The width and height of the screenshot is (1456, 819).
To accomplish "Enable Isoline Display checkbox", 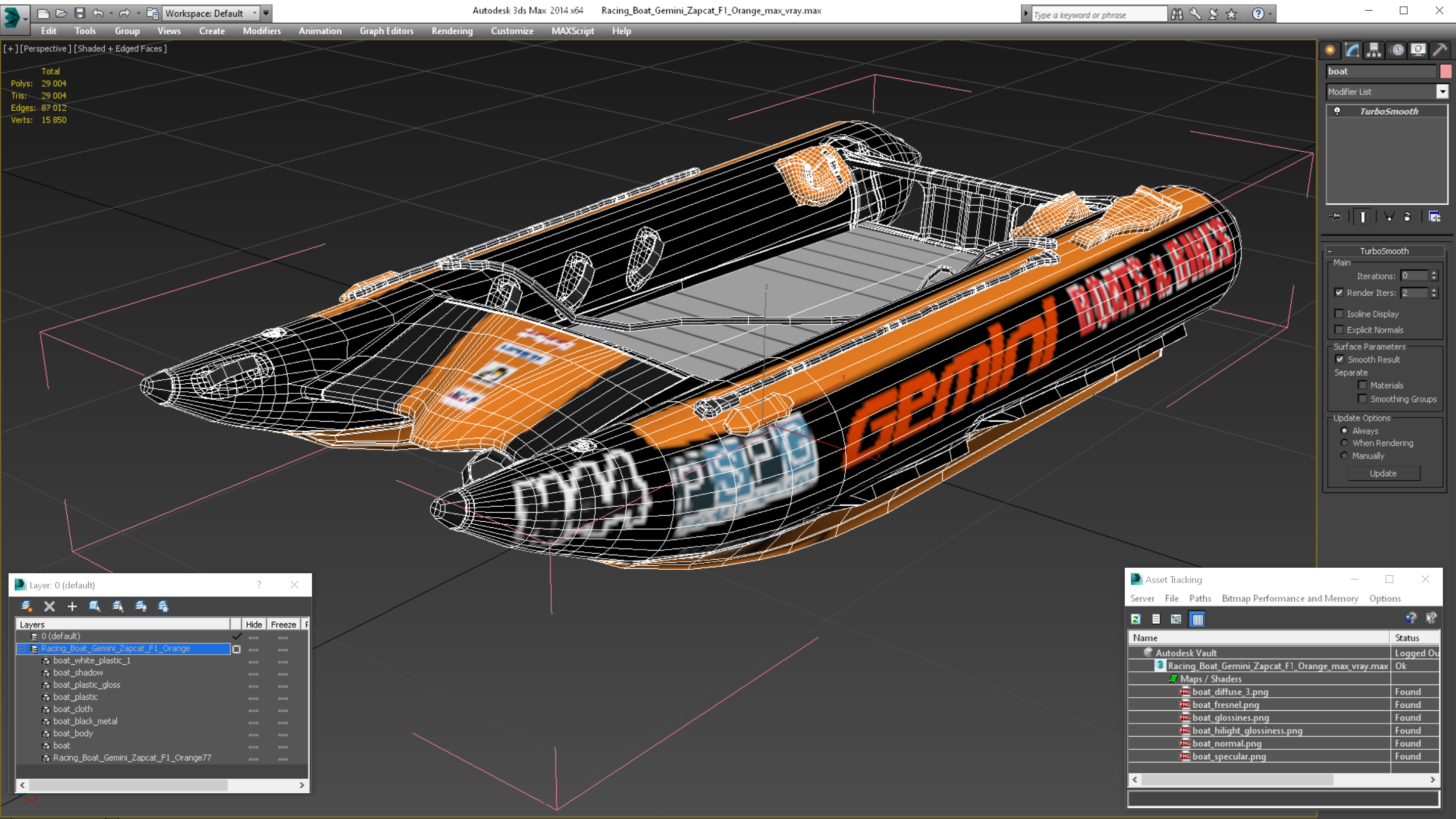I will tap(1339, 313).
